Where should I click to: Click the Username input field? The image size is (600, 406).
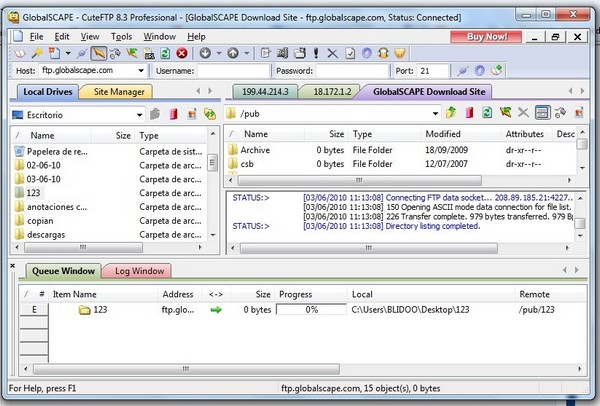[x=233, y=71]
